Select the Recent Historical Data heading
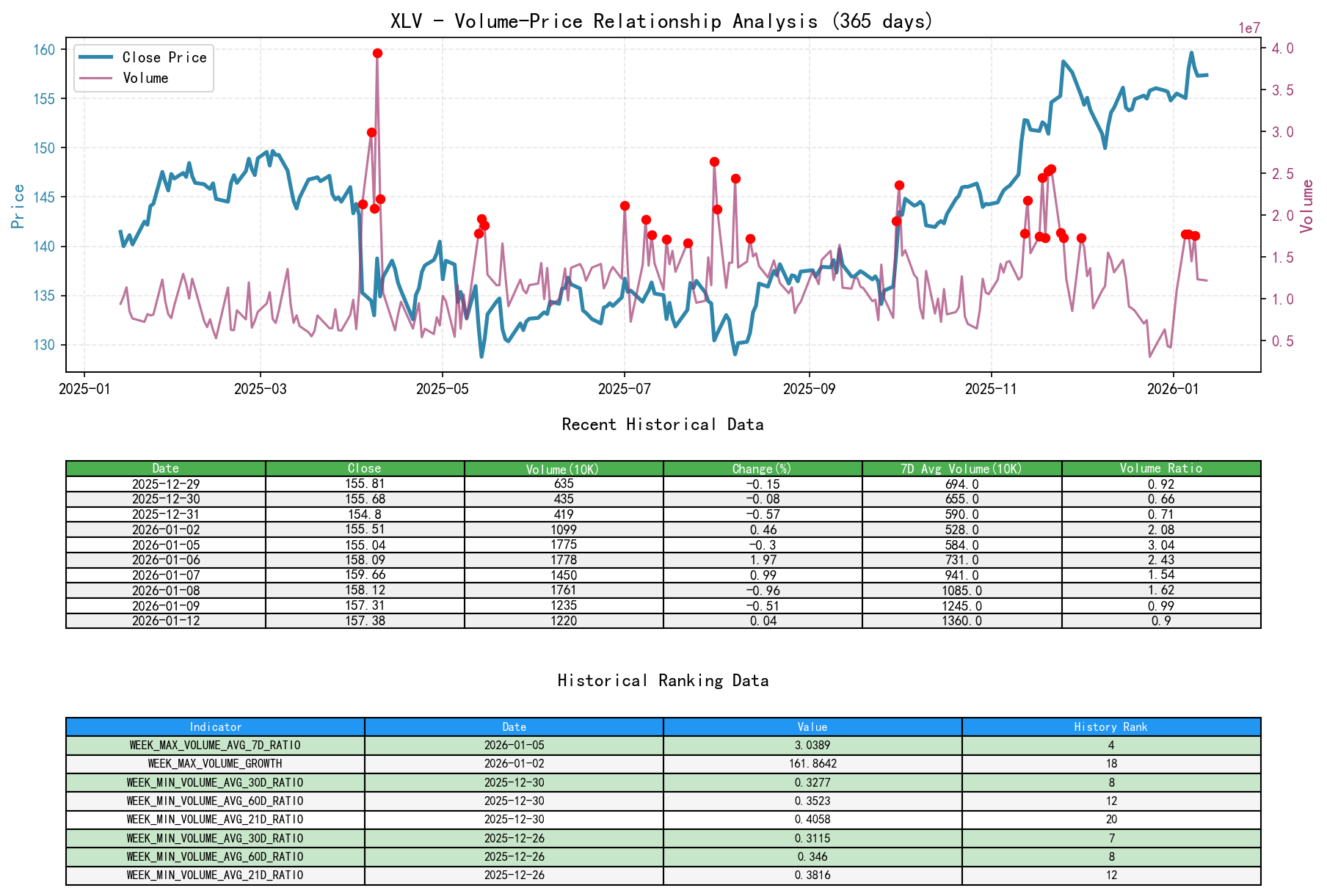 point(662,424)
